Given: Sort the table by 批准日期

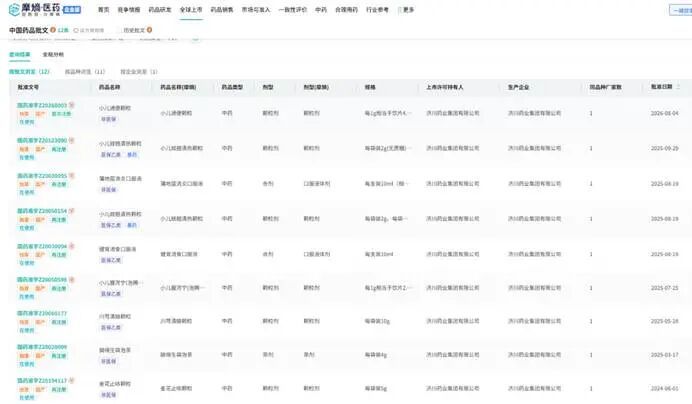Looking at the screenshot, I should point(678,87).
